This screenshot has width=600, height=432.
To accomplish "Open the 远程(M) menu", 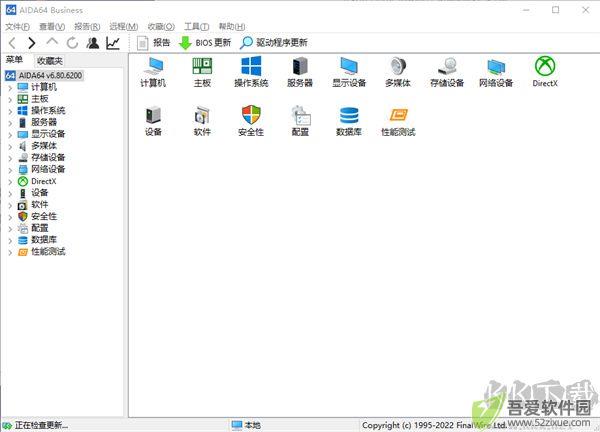I will [x=124, y=26].
